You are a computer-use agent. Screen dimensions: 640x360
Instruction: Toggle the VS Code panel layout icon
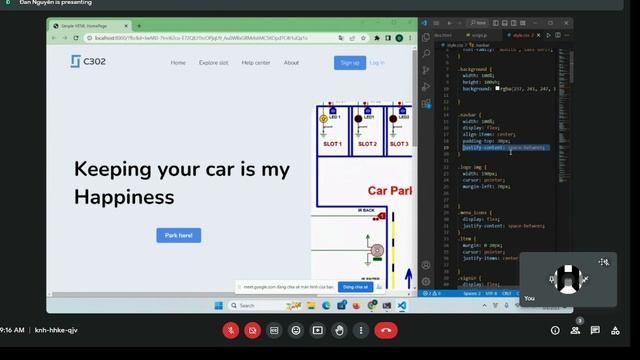coord(504,23)
